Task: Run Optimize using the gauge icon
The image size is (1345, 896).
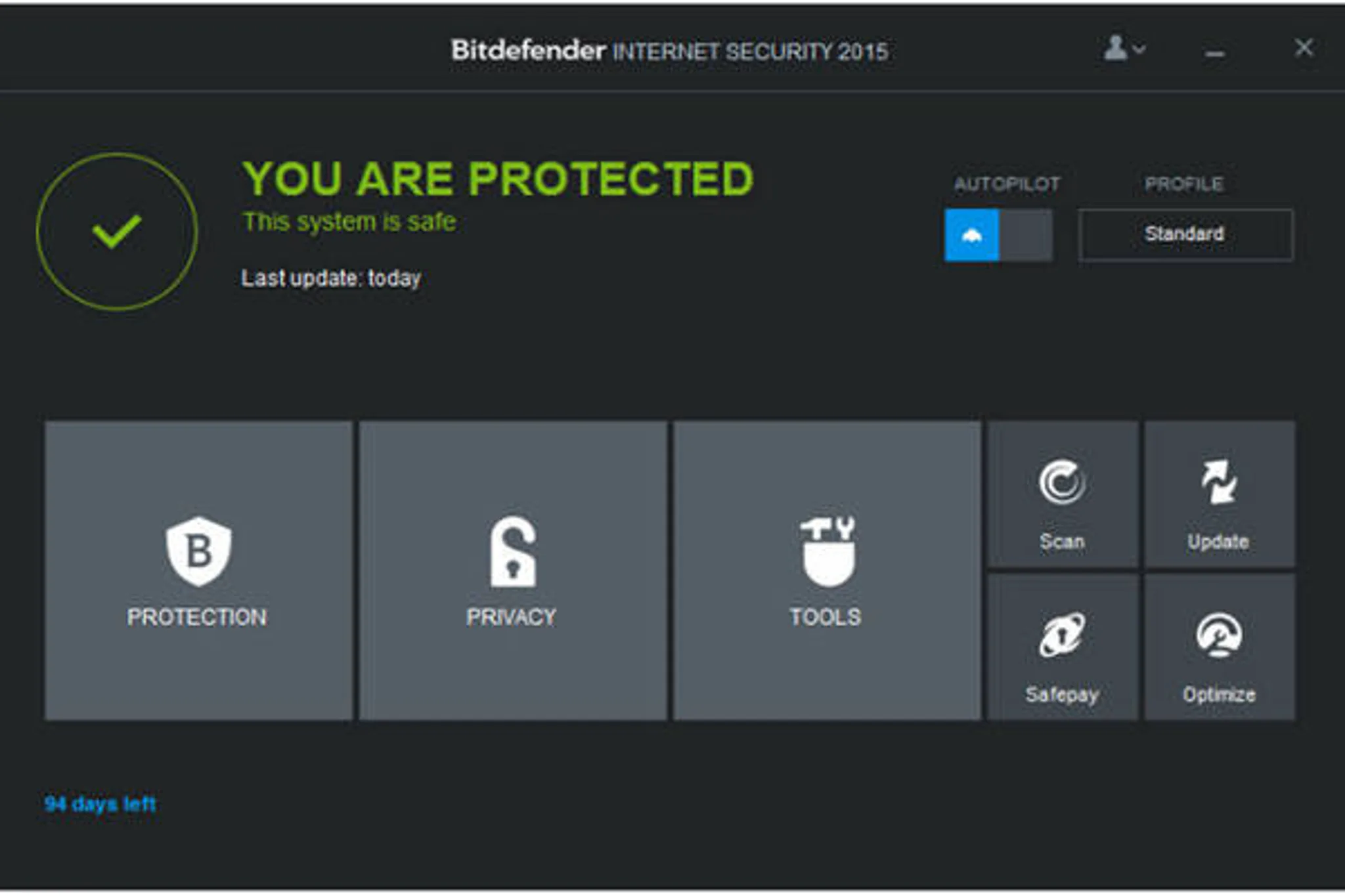Action: [x=1219, y=635]
